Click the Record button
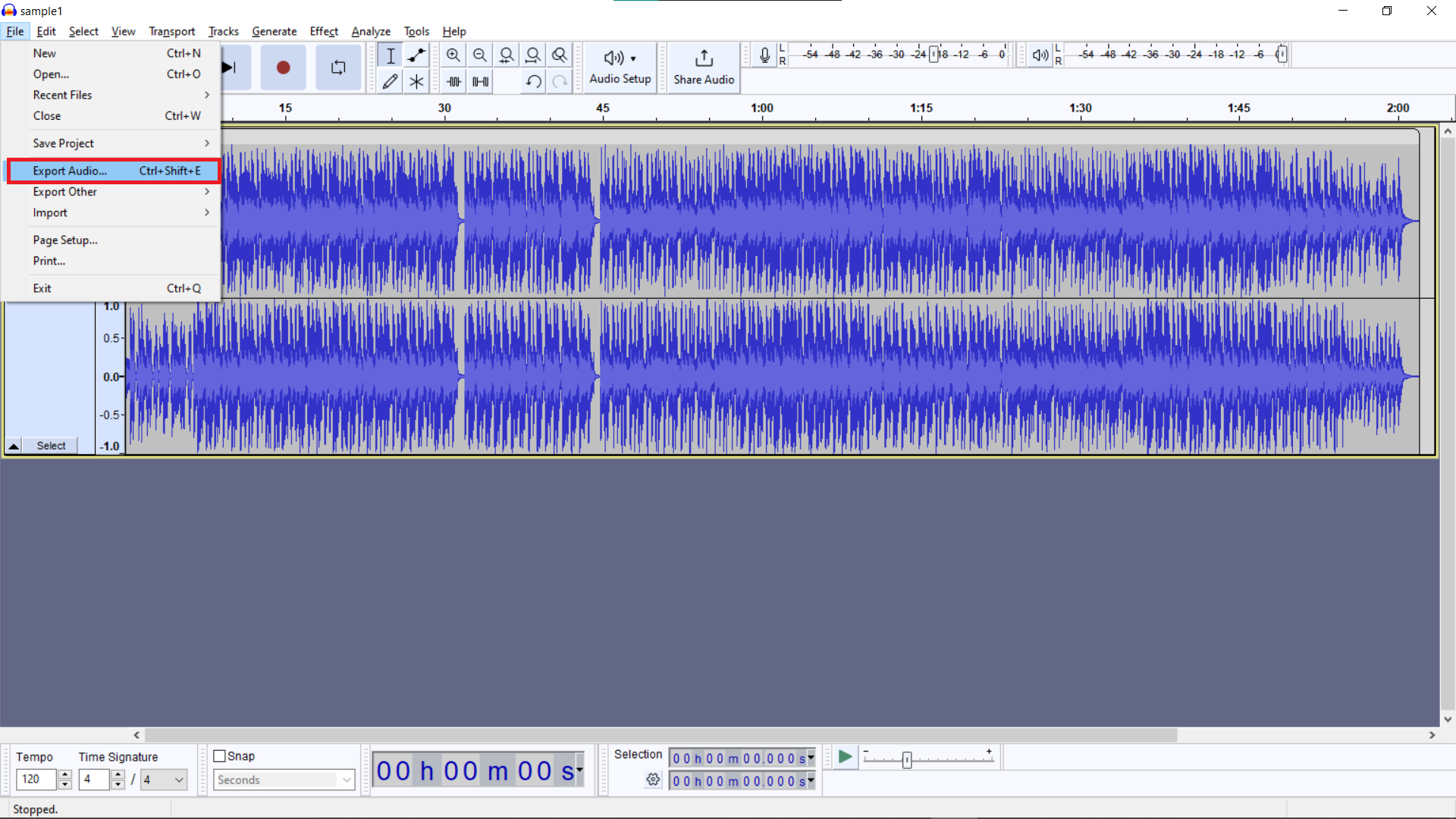The image size is (1456, 819). pyautogui.click(x=283, y=67)
